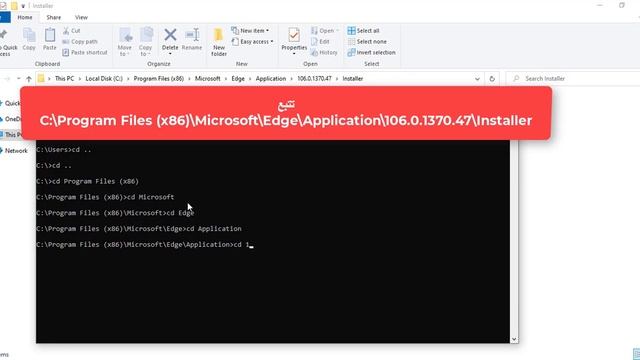Image resolution: width=640 pixels, height=360 pixels.
Task: Choose Copy path in the Clipboard group
Action: (80, 42)
